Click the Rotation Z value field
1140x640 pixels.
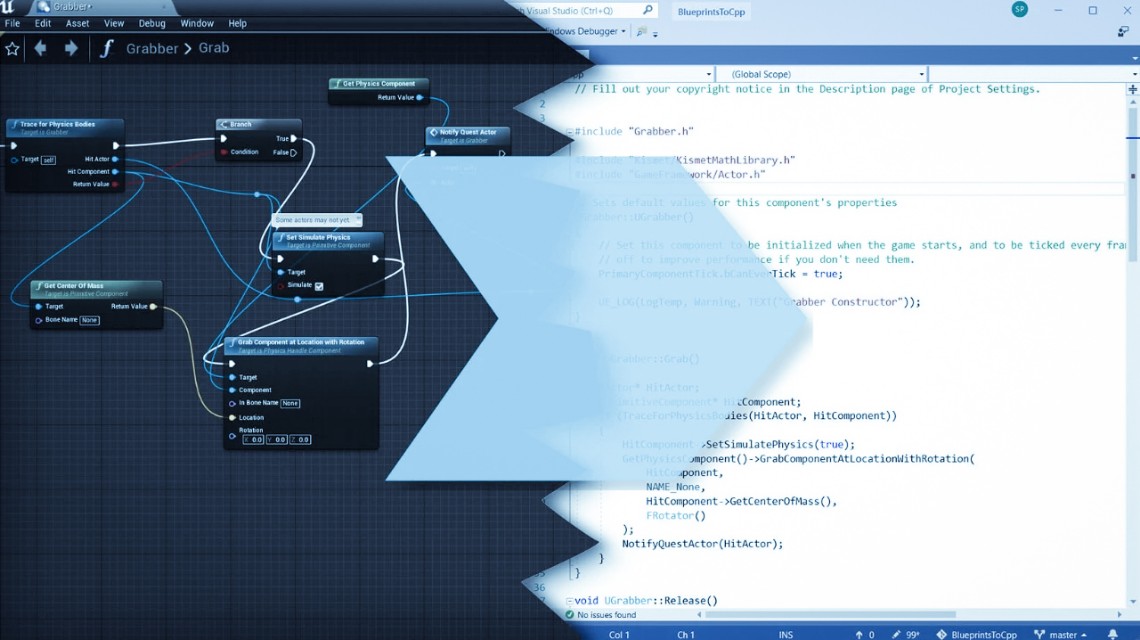pos(300,440)
